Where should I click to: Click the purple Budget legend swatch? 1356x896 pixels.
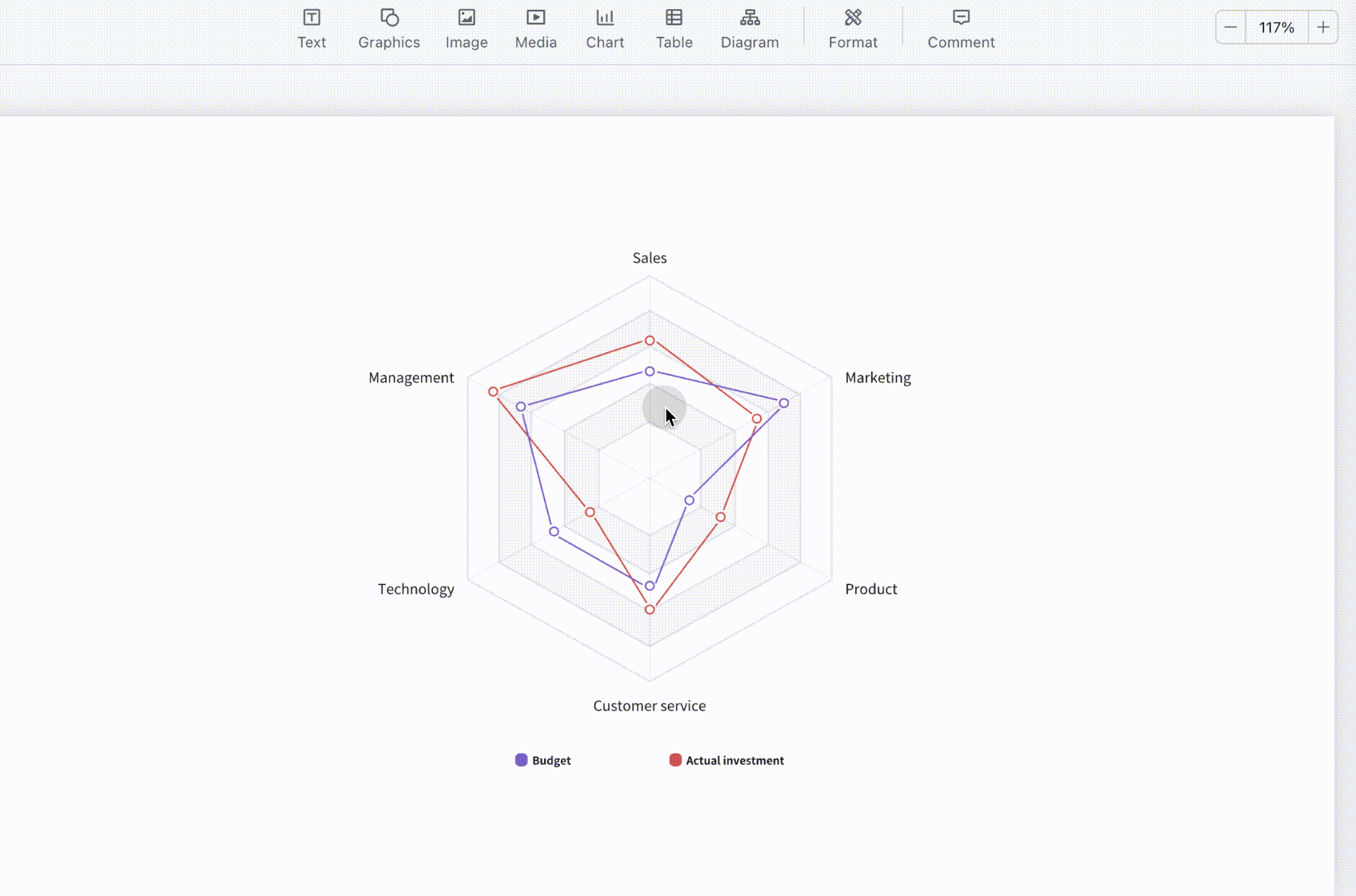click(522, 760)
